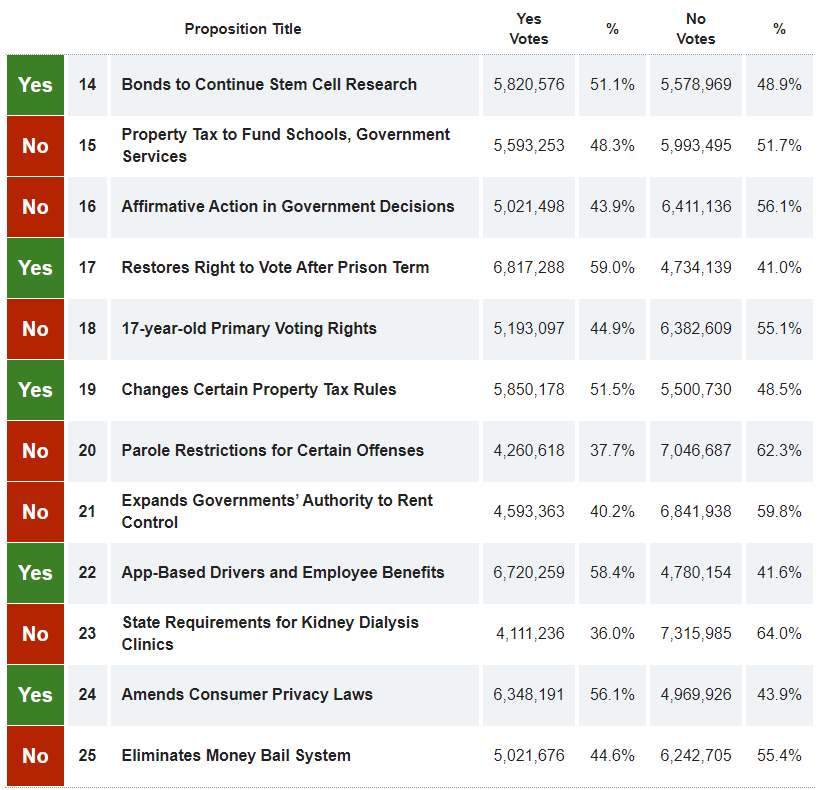Click "State Requirements for Kidney Dialysis Clinics"

tap(270, 633)
